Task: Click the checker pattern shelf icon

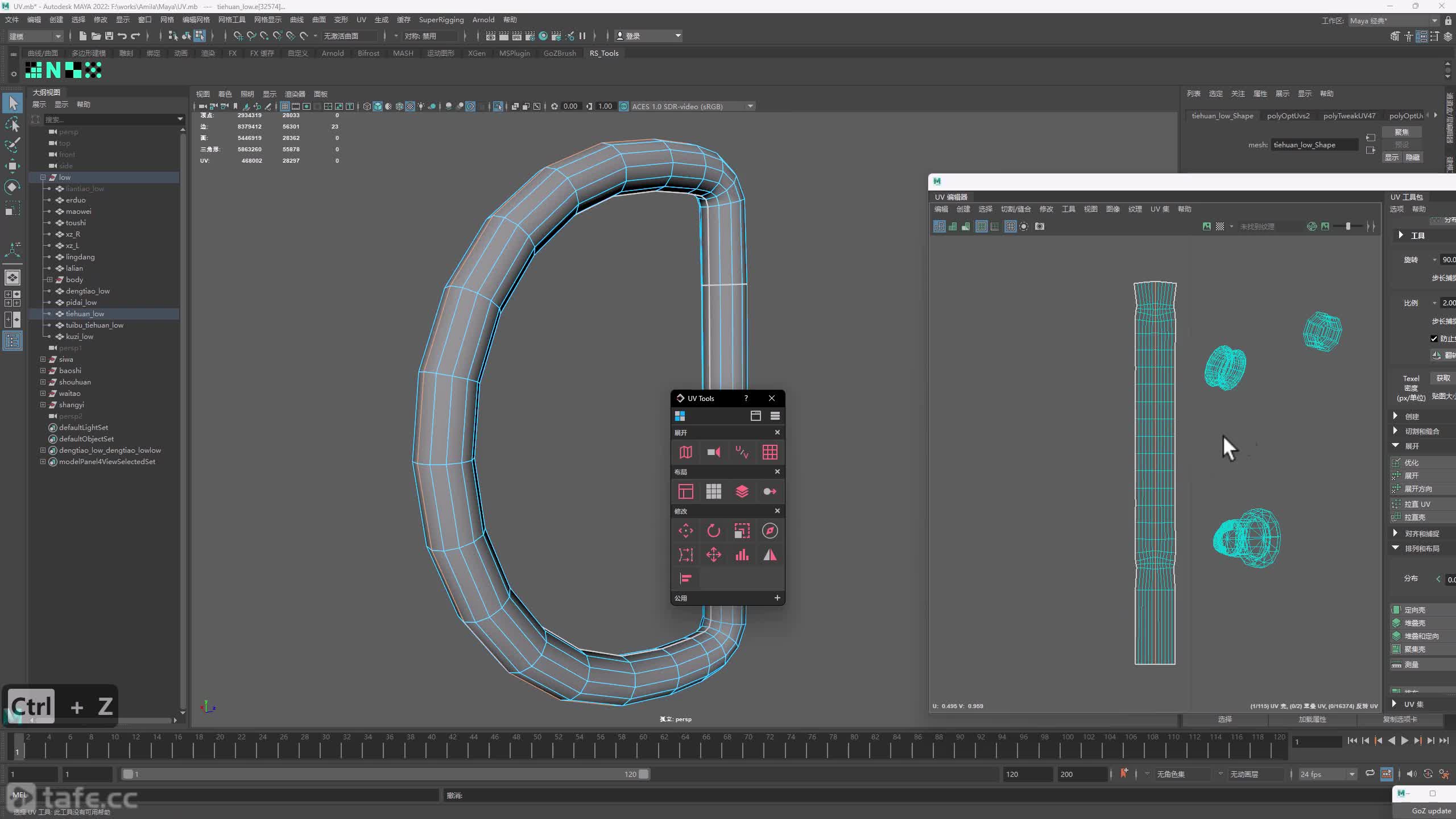Action: click(73, 70)
